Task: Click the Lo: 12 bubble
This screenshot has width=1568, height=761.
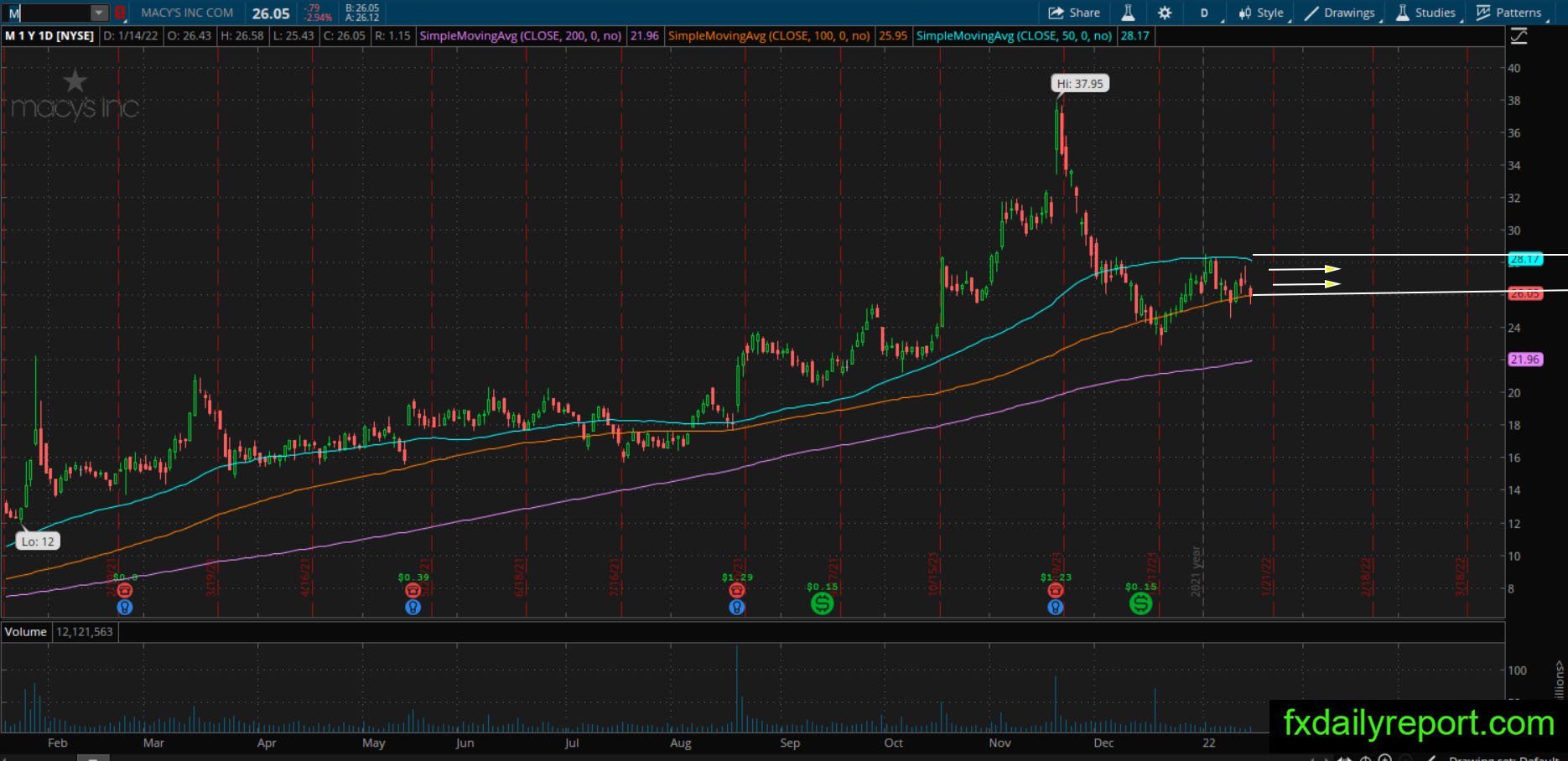Action: pos(38,541)
